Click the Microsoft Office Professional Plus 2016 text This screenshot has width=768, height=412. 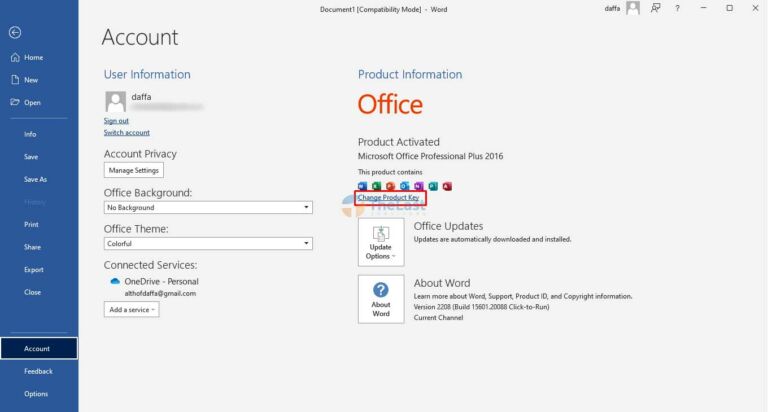point(430,156)
